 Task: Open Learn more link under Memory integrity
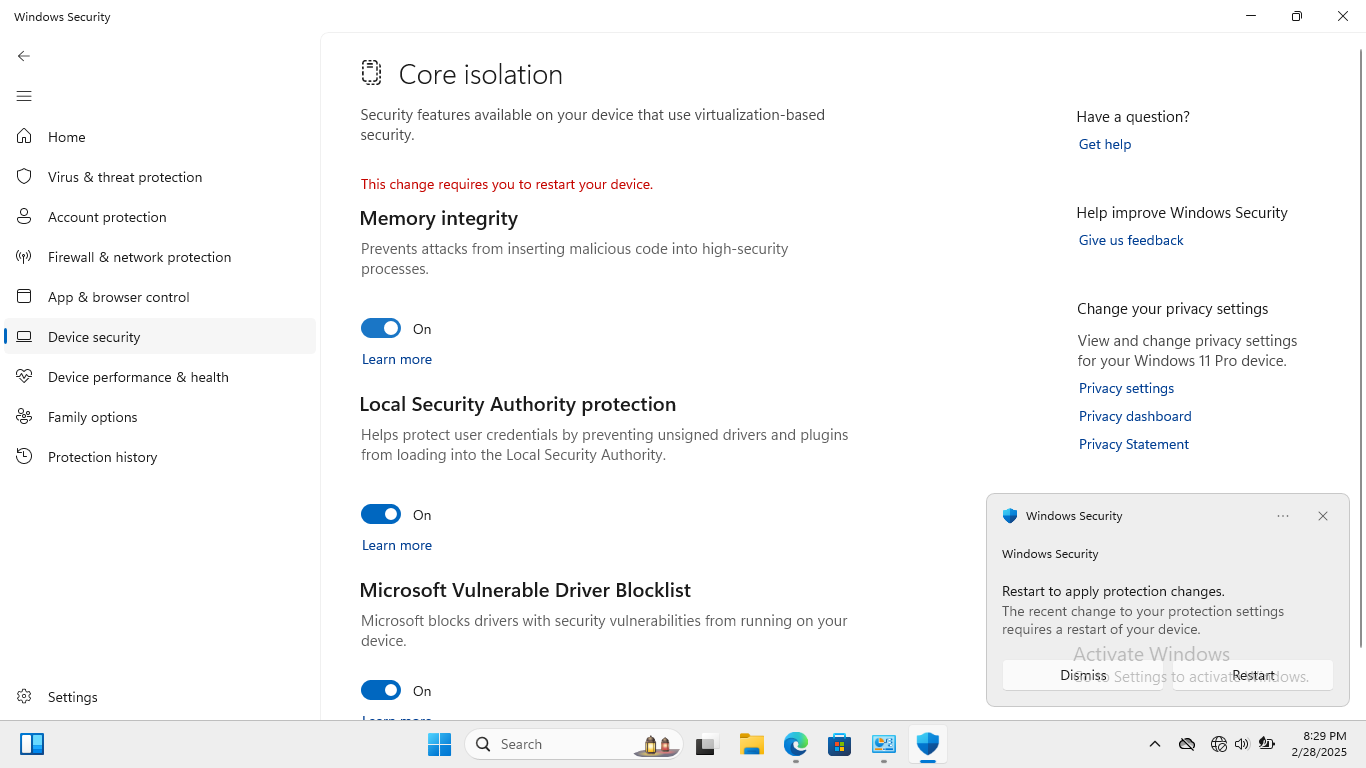click(x=397, y=359)
